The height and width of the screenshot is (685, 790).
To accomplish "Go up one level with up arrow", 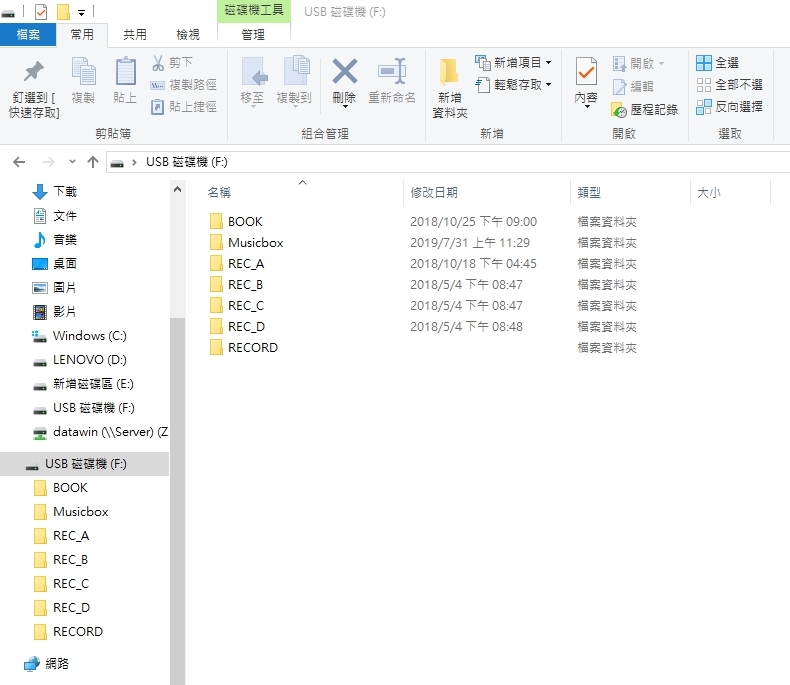I will (93, 162).
